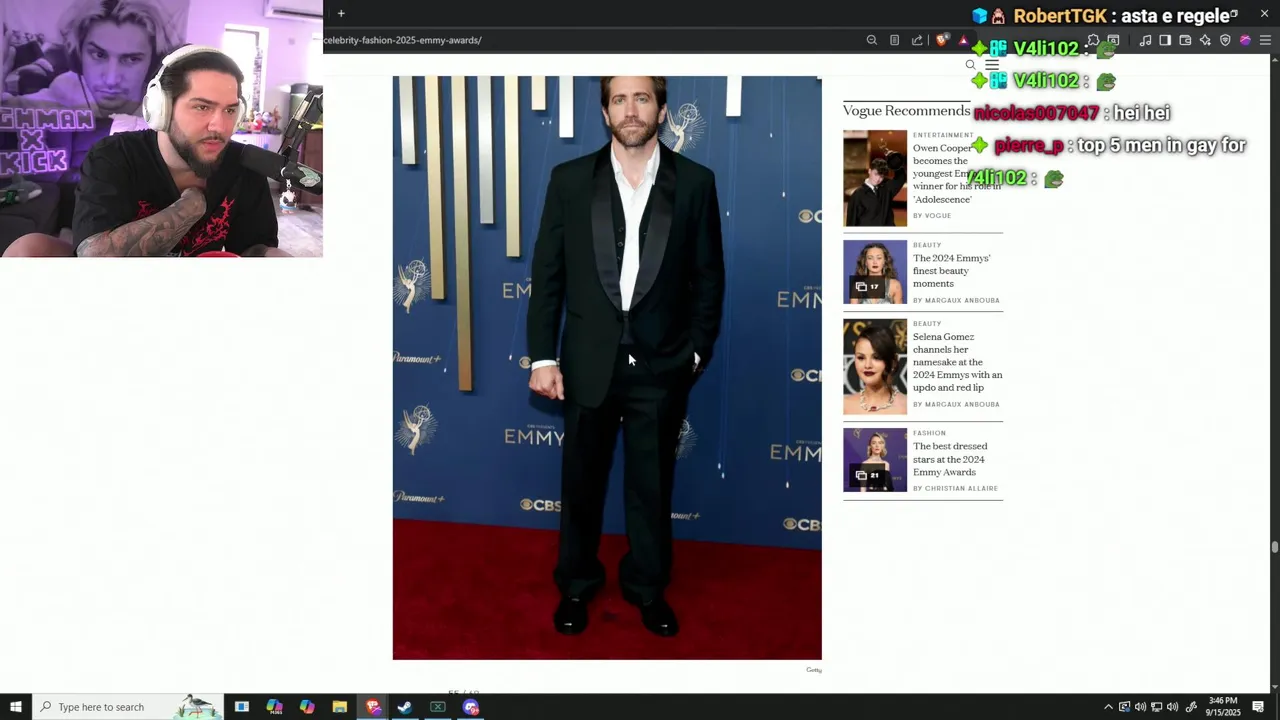Viewport: 1280px width, 720px height.
Task: Open the clock showing 3:46 PM
Action: click(1224, 707)
